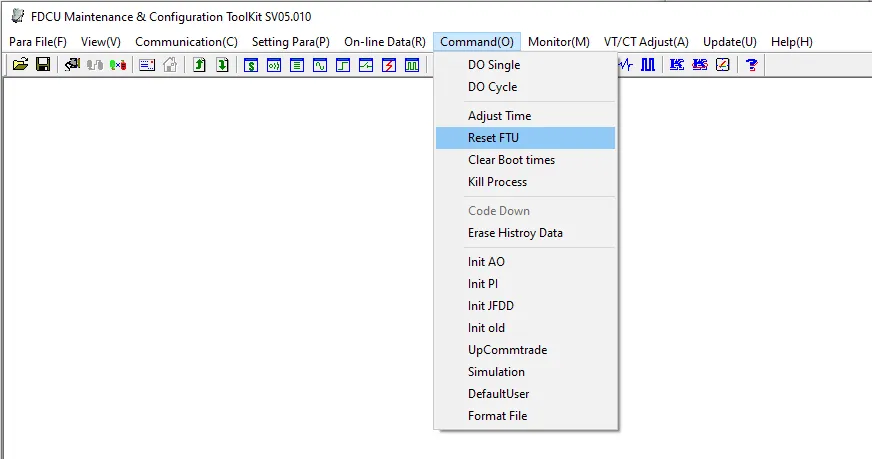Image resolution: width=872 pixels, height=459 pixels.
Task: Select the Format File command
Action: pyautogui.click(x=526, y=416)
